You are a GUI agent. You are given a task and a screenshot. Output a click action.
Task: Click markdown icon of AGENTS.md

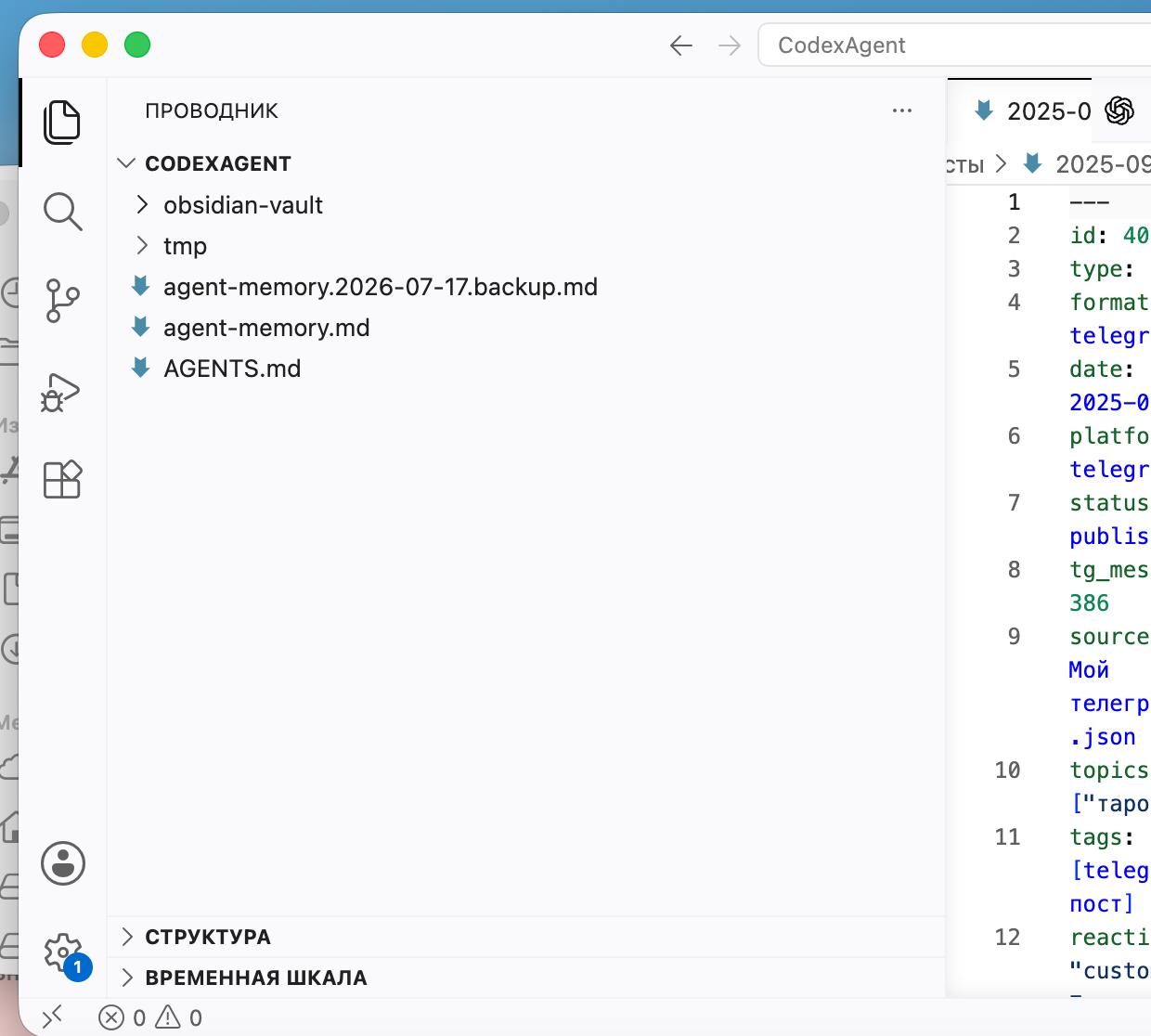141,368
